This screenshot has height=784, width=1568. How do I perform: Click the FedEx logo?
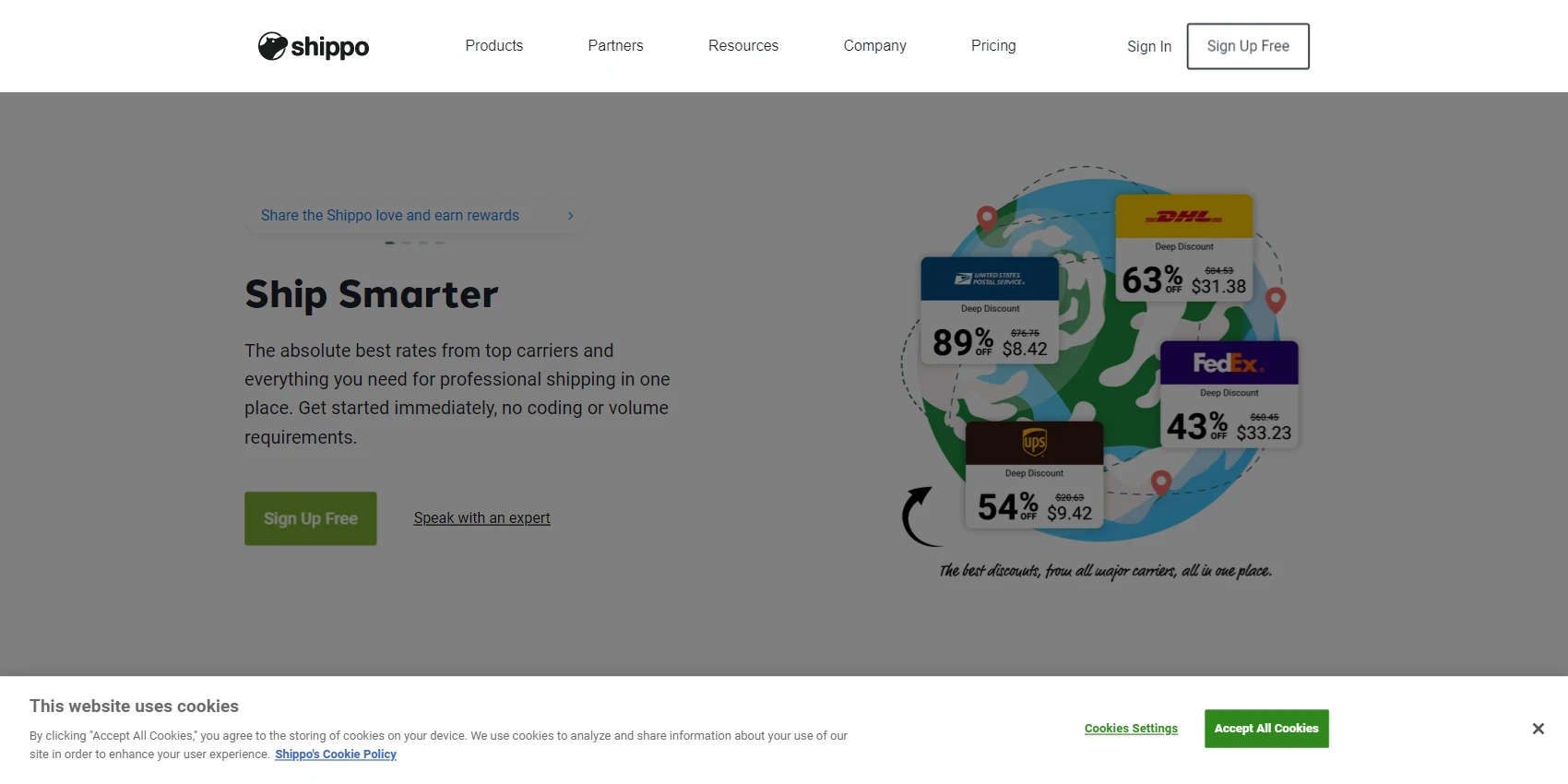point(1229,363)
